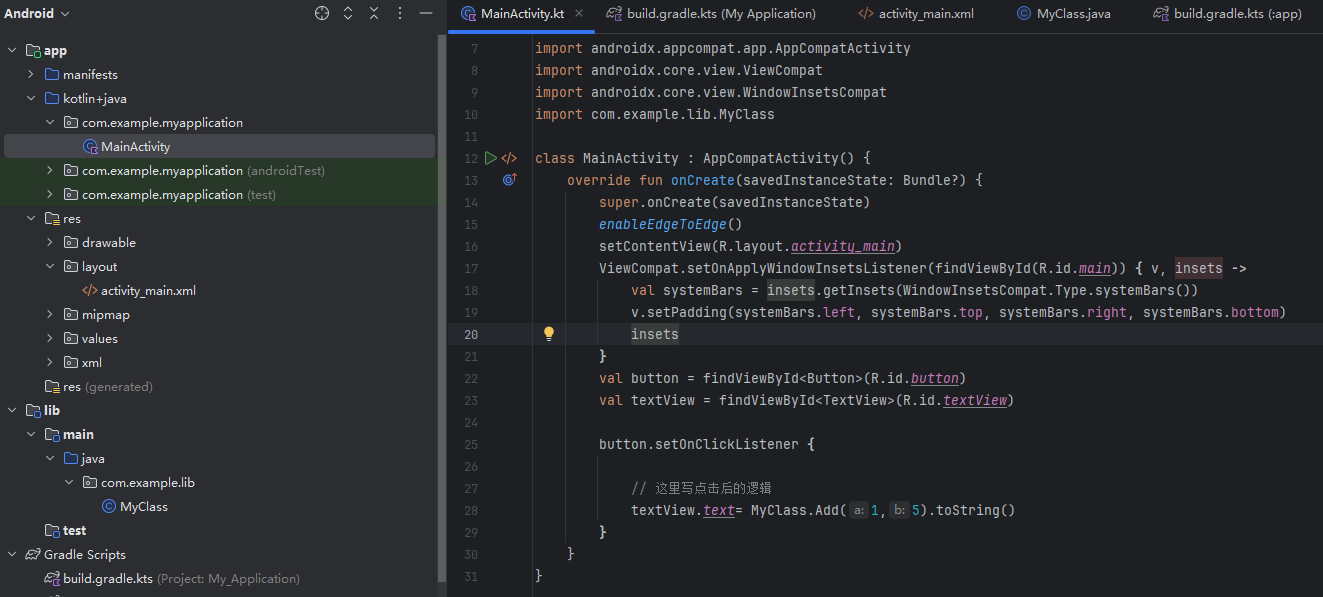Collapse the com.example.lib package
This screenshot has height=597, width=1323.
point(69,482)
